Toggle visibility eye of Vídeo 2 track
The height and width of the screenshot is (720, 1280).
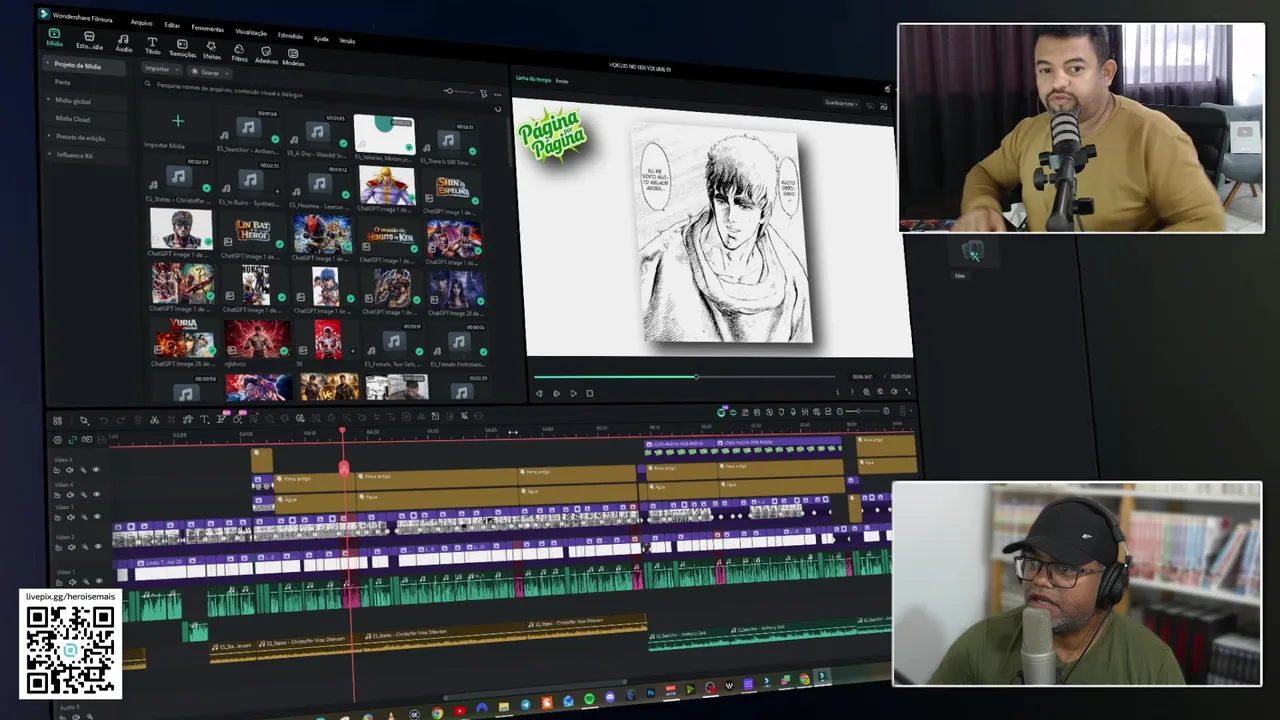coord(96,547)
